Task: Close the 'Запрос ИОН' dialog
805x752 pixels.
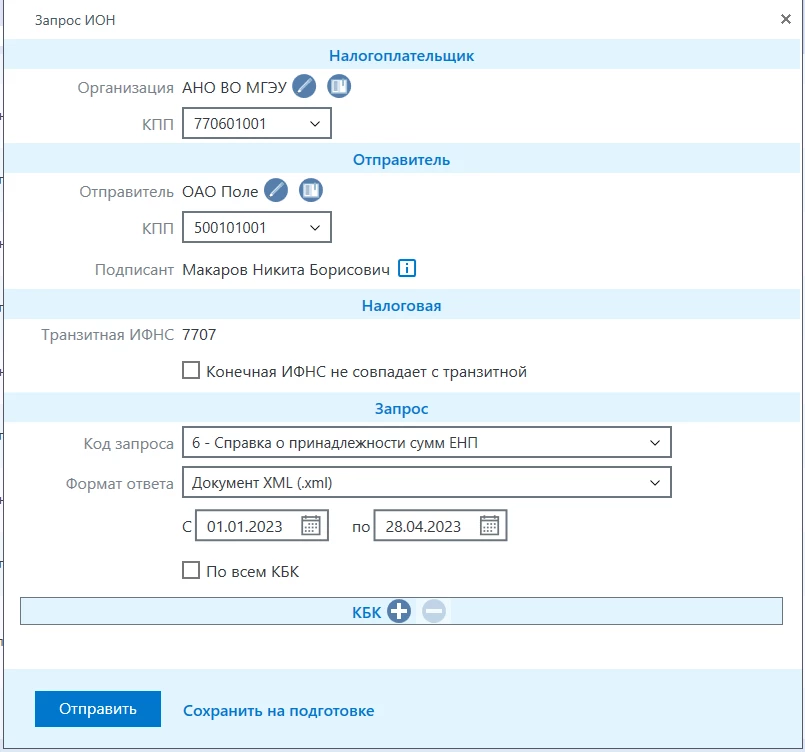Action: tap(786, 19)
